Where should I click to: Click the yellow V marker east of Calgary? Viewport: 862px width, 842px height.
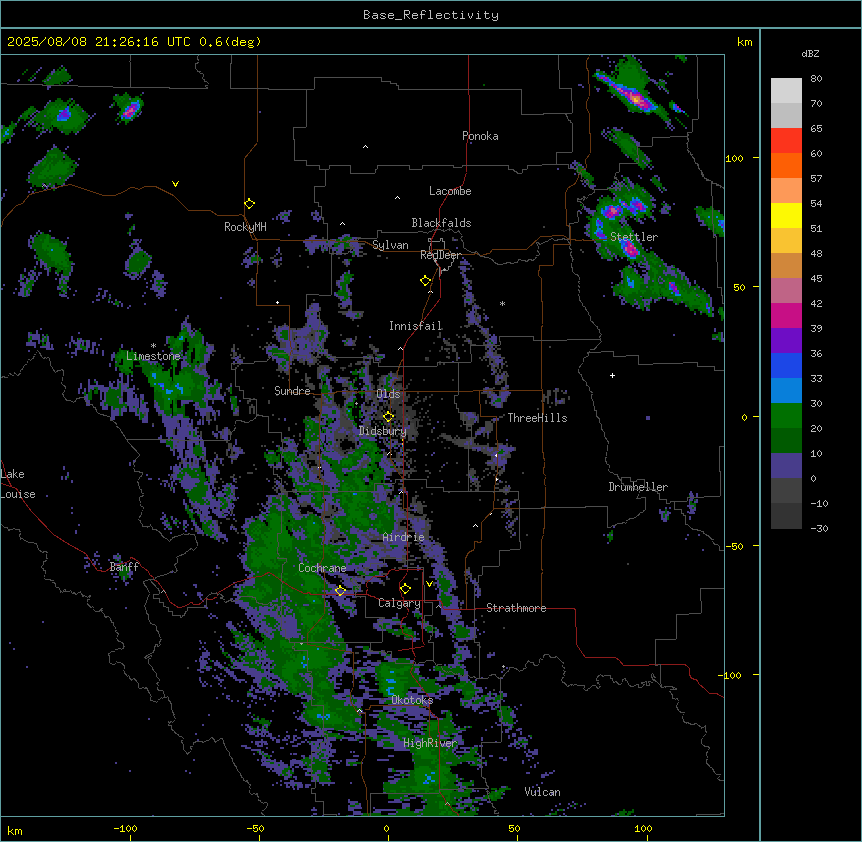point(429,584)
